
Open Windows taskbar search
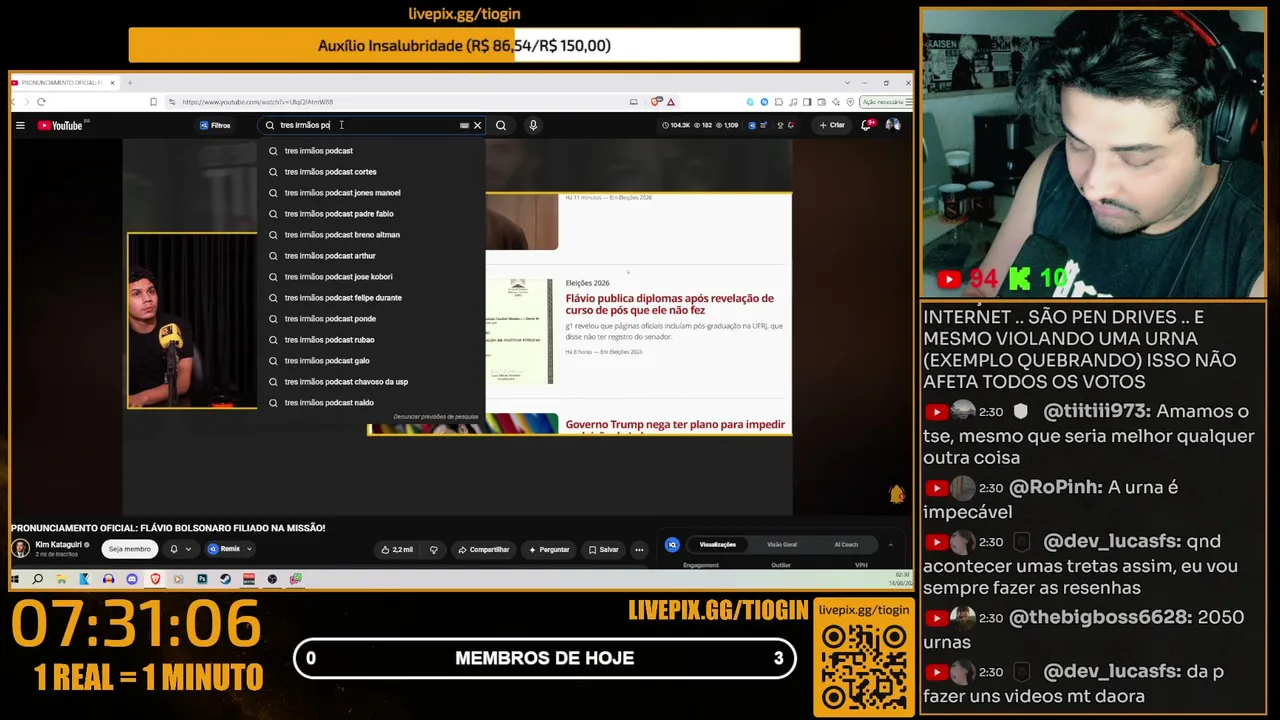coord(38,579)
